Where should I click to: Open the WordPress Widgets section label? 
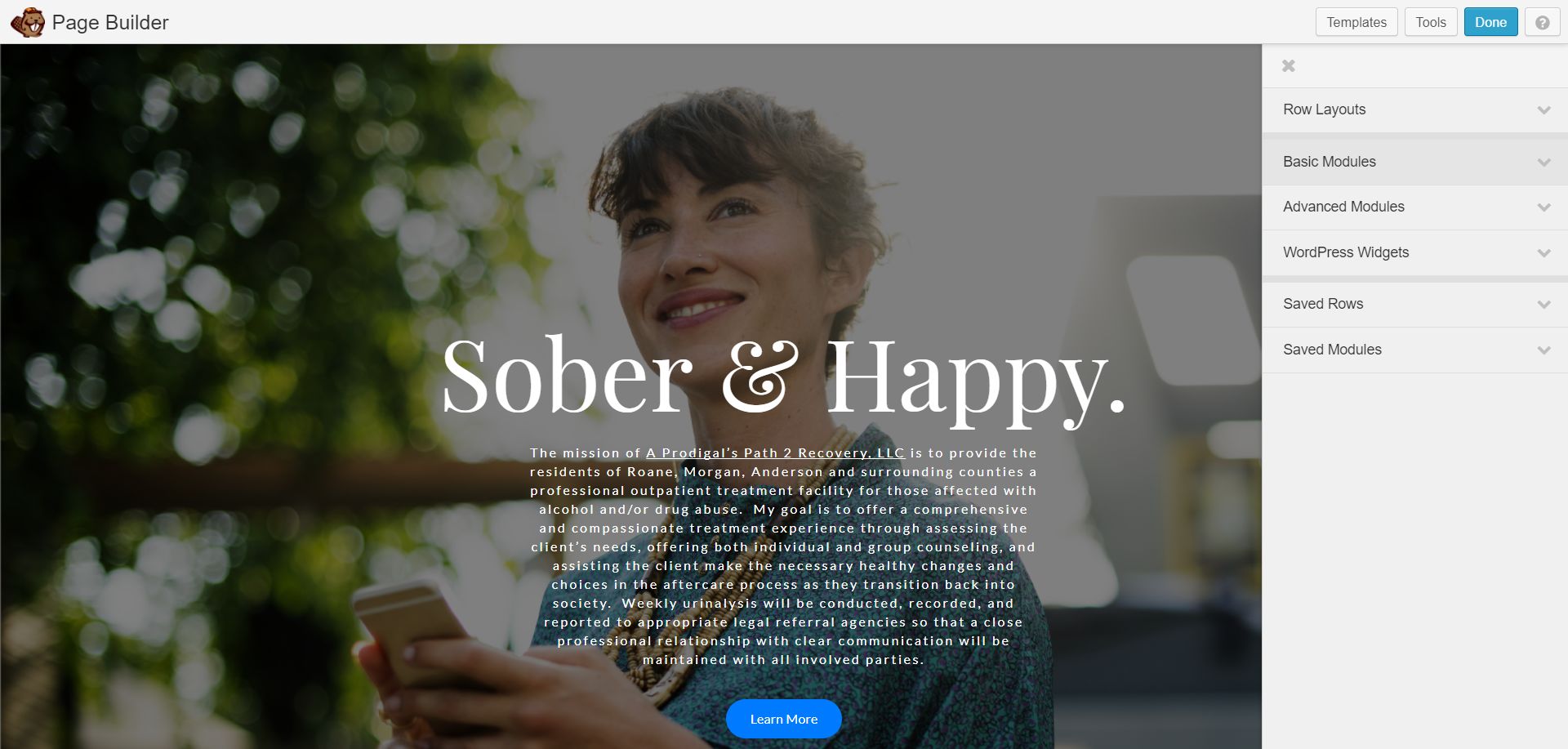[x=1346, y=252]
